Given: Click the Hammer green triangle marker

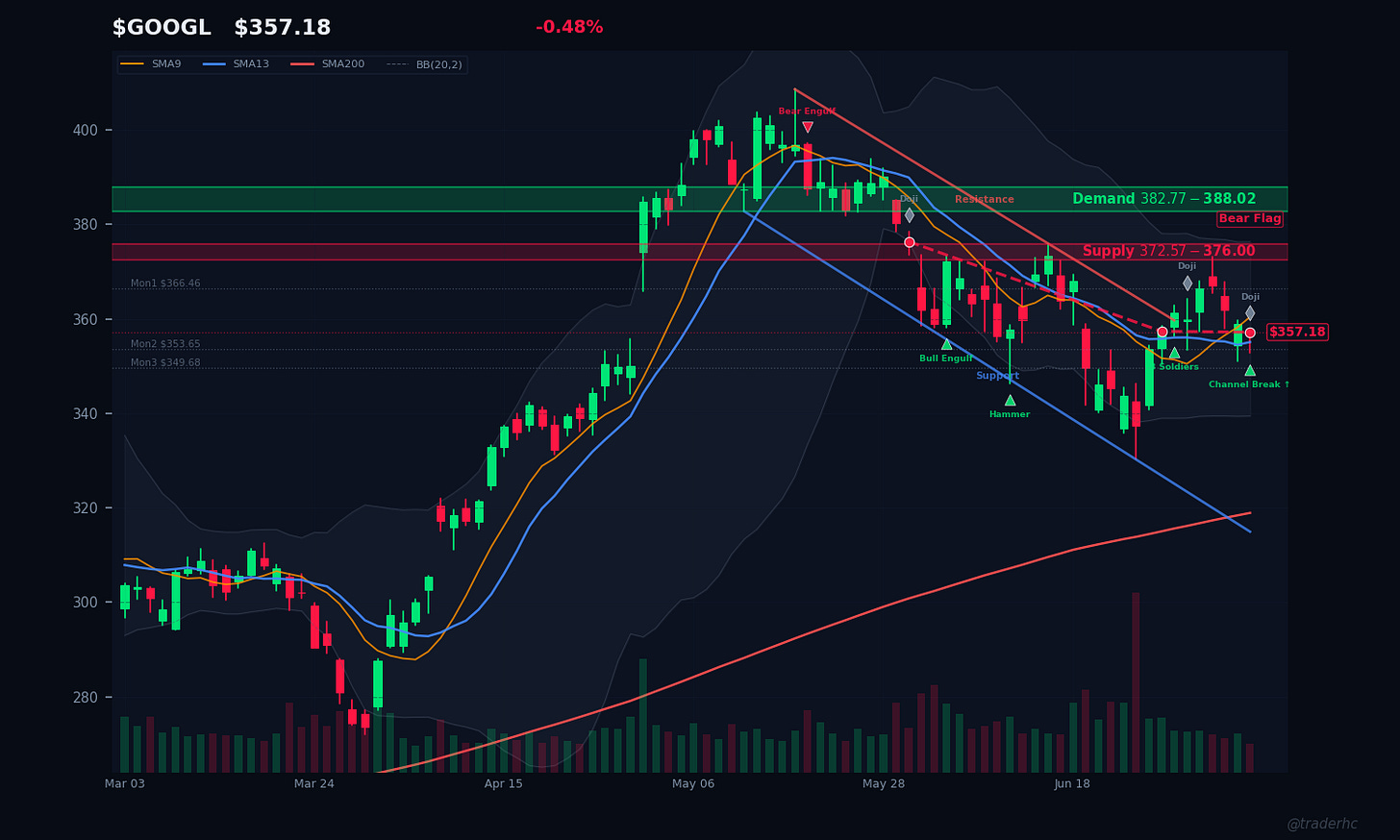Looking at the screenshot, I should pyautogui.click(x=1010, y=401).
